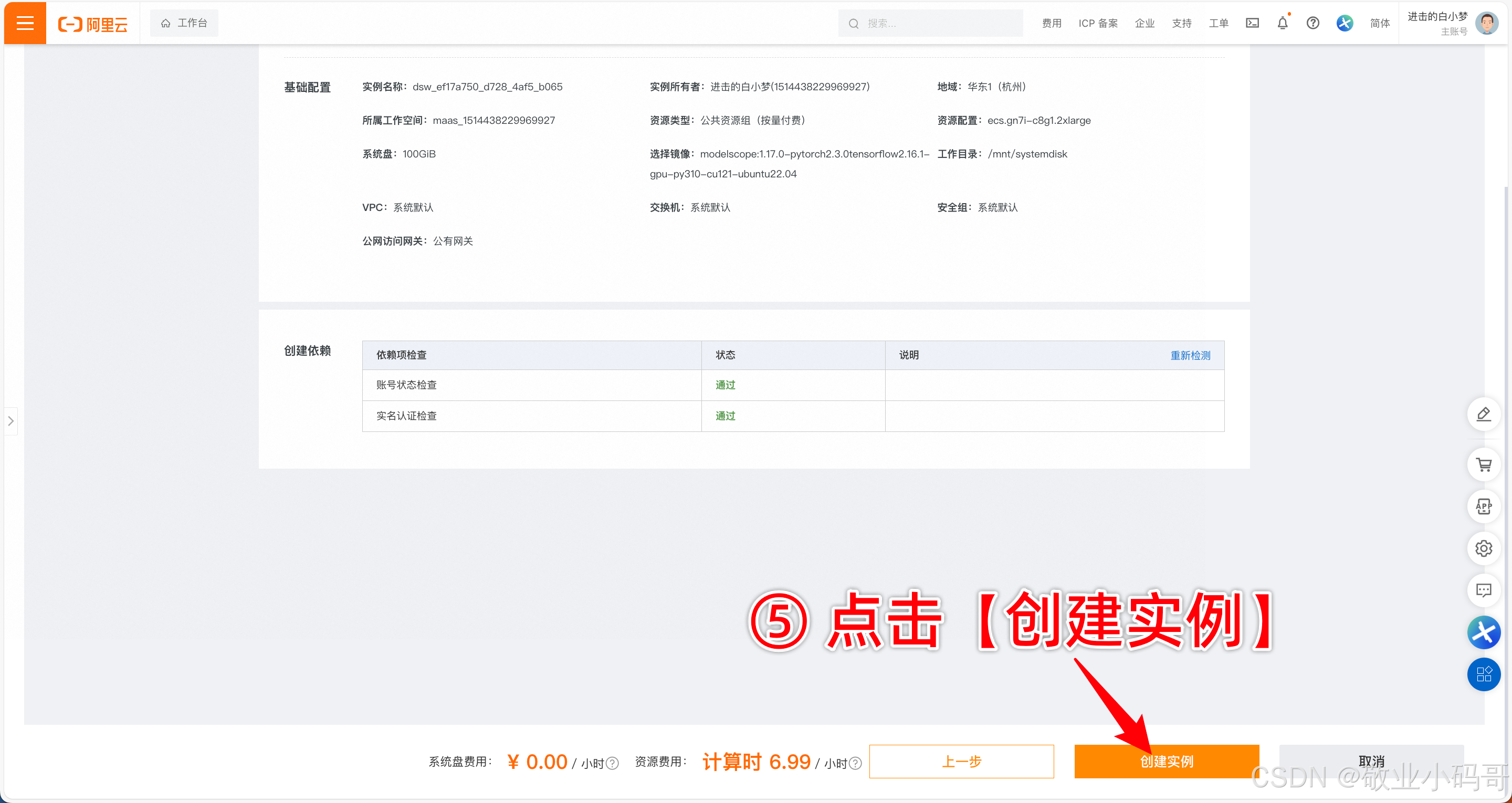Click the 实名认证检查 通过 status
The image size is (1512, 803).
pyautogui.click(x=725, y=416)
